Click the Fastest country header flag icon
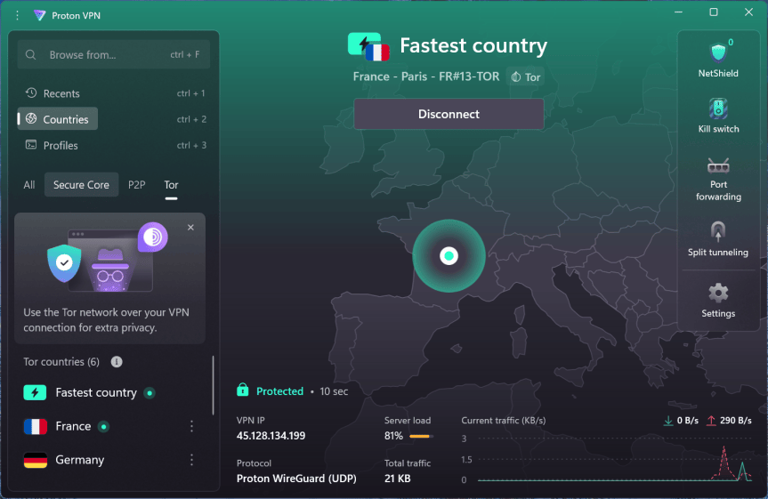The width and height of the screenshot is (768, 499). click(368, 47)
